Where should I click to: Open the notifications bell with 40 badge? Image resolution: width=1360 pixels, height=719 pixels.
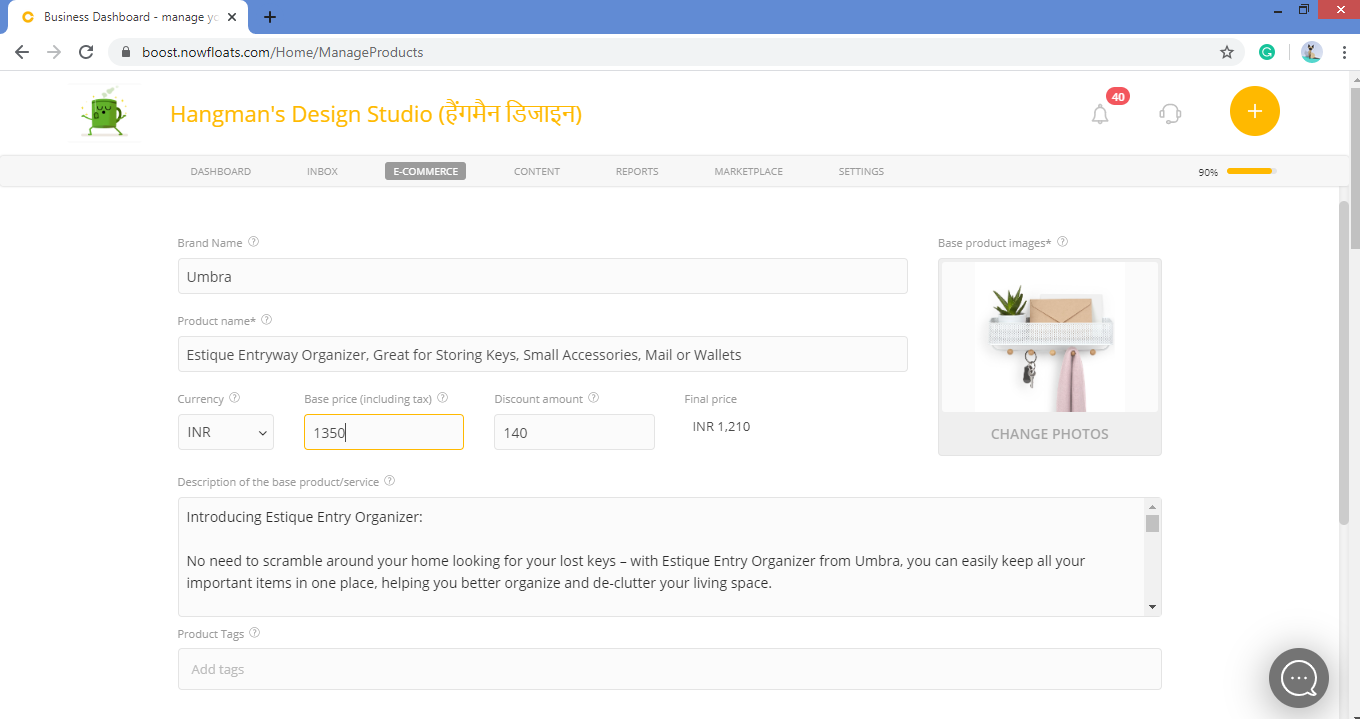pos(1100,114)
